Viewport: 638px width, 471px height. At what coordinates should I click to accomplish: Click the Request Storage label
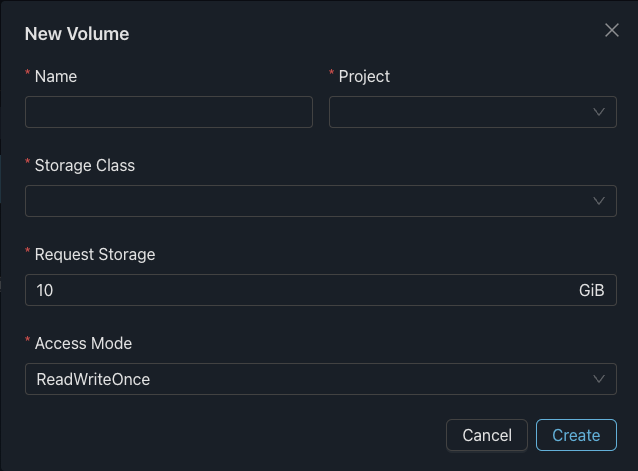[94, 254]
